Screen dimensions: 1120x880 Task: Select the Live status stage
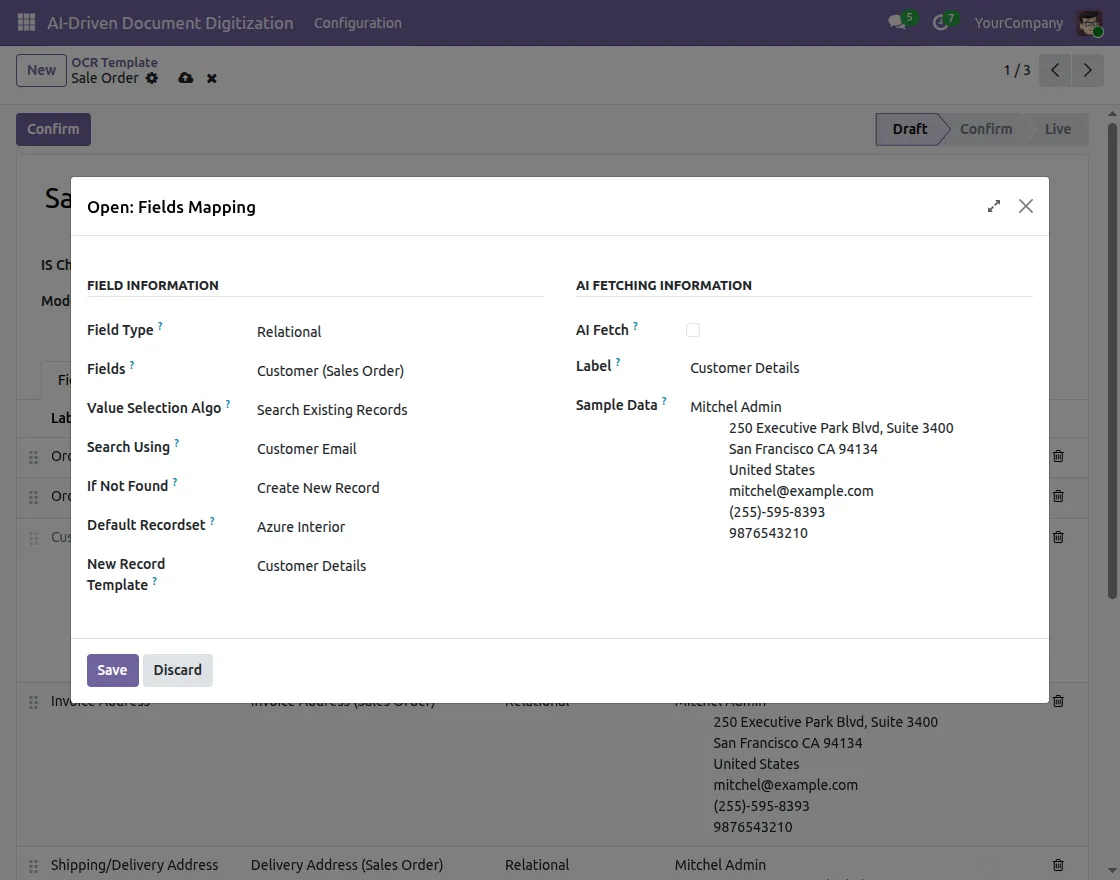(x=1058, y=129)
